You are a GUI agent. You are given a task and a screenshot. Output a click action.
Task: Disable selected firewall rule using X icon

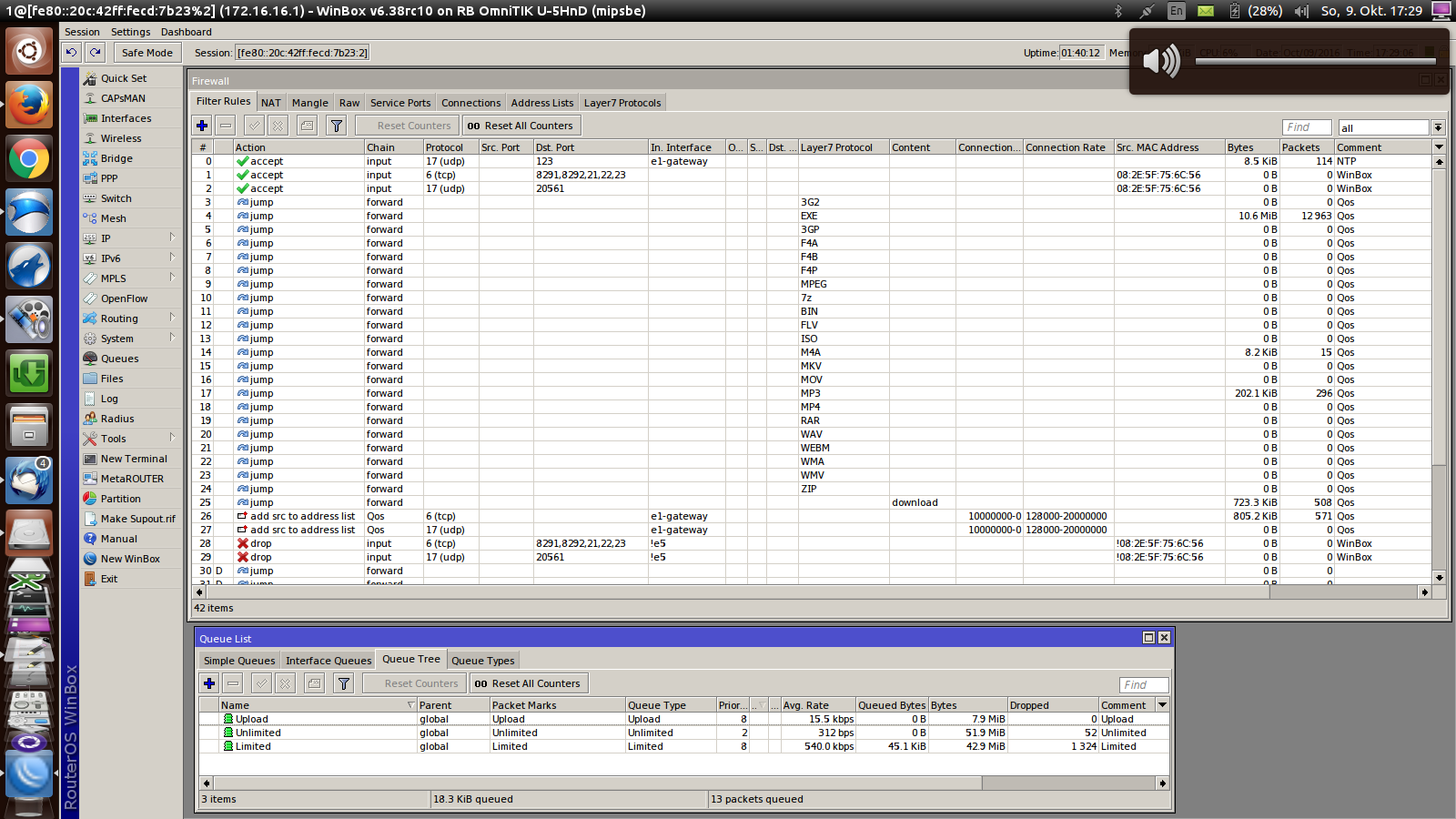point(278,126)
